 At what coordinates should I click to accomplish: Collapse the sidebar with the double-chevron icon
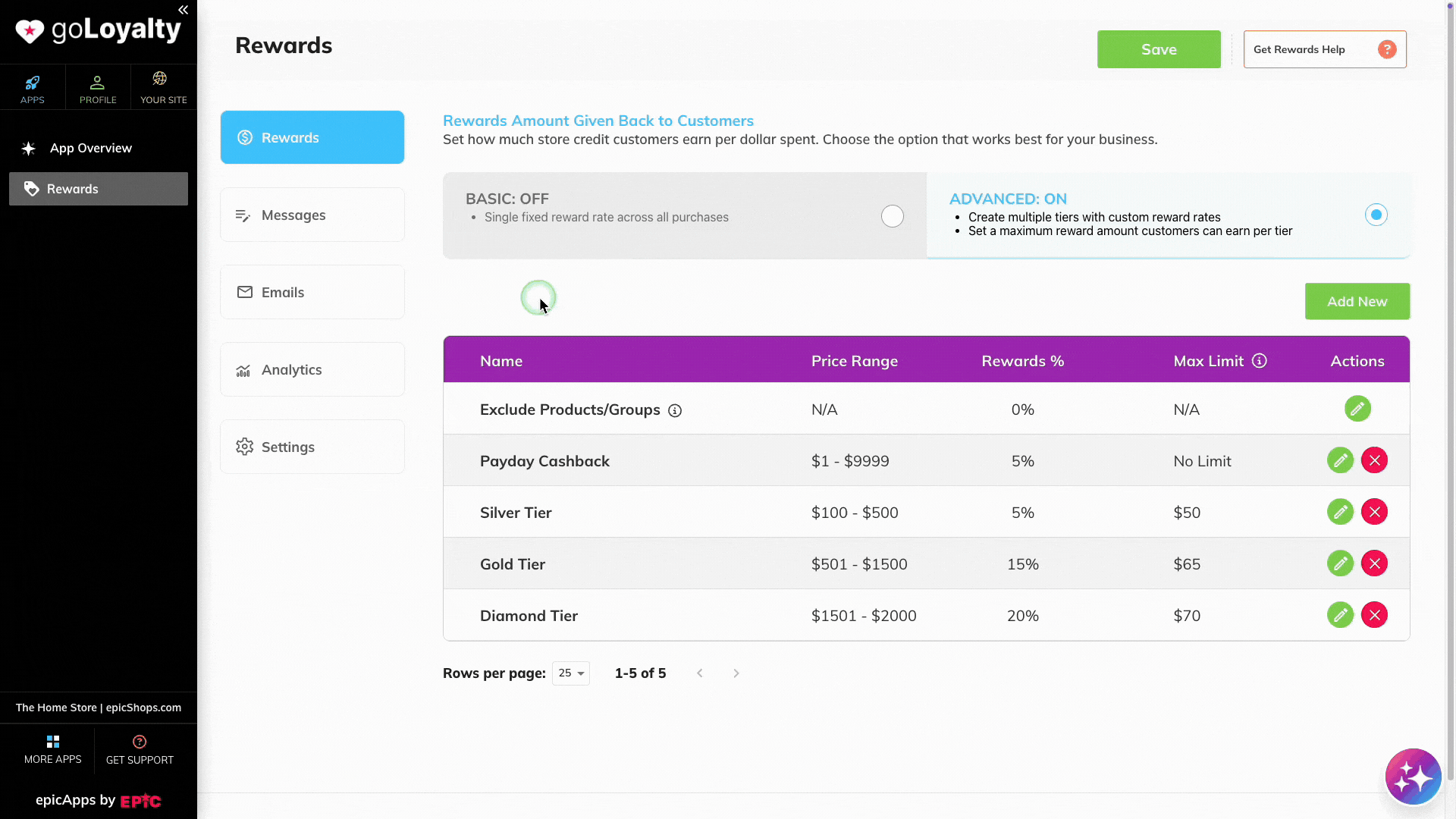click(x=183, y=10)
